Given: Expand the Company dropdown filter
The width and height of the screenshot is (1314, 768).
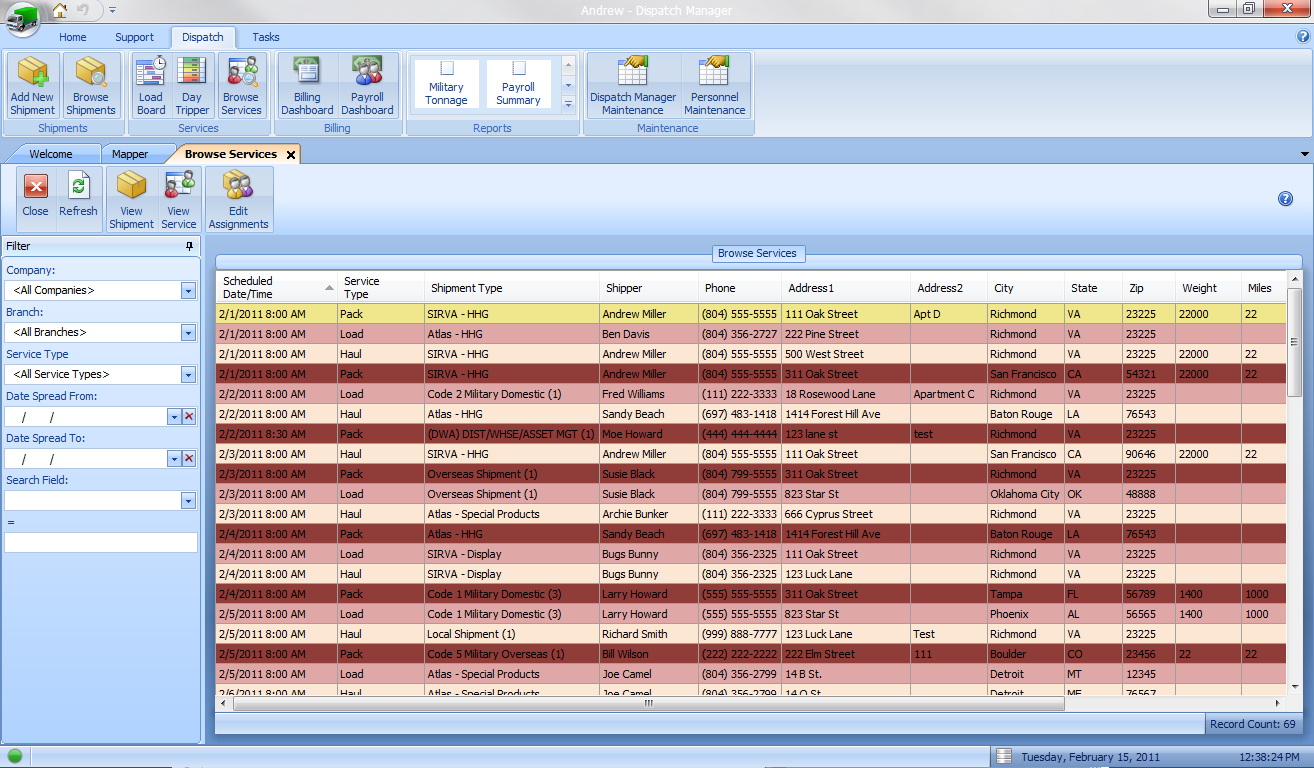Looking at the screenshot, I should [188, 291].
